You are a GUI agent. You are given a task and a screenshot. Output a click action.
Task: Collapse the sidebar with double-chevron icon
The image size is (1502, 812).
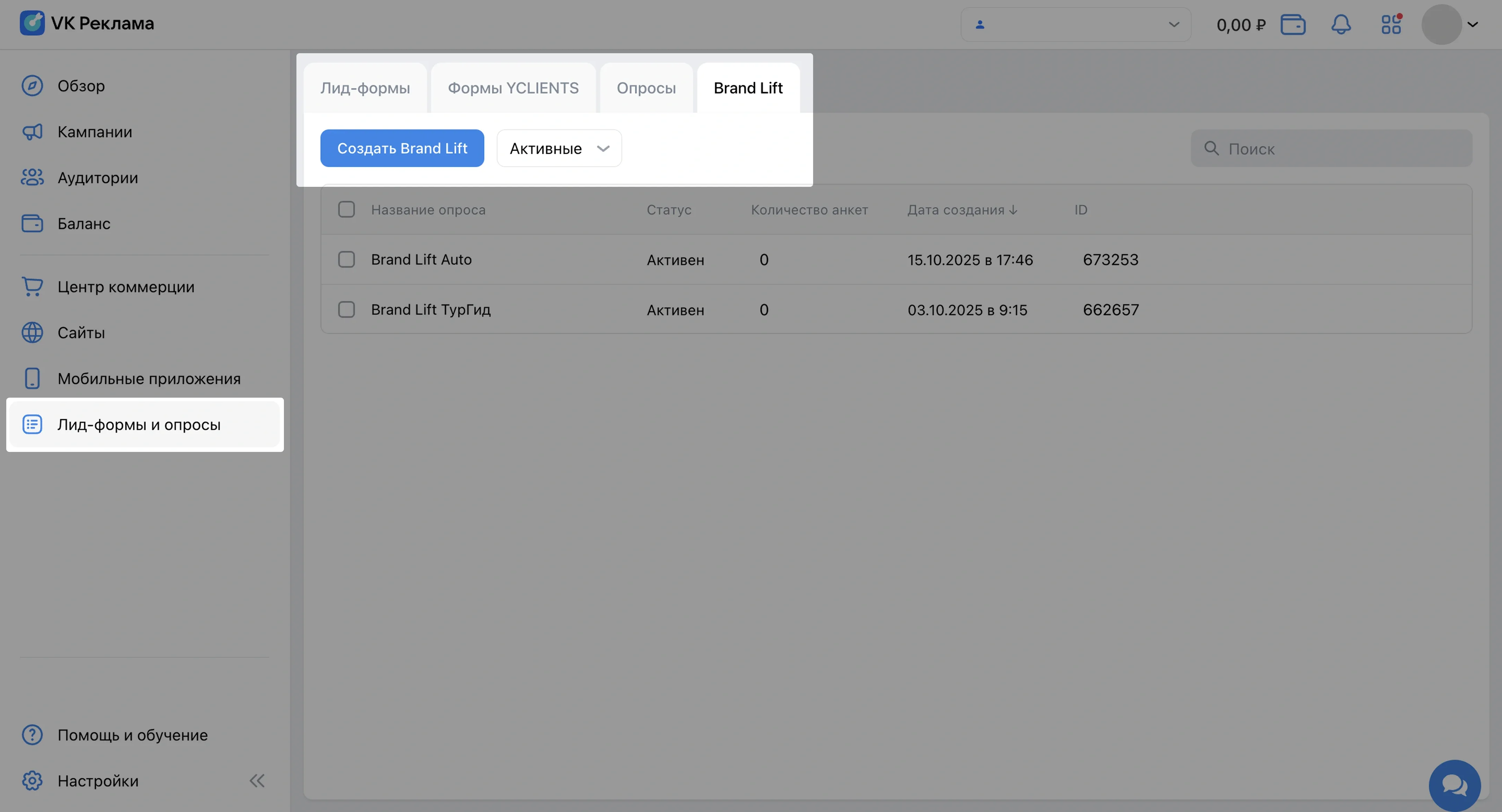[x=256, y=781]
